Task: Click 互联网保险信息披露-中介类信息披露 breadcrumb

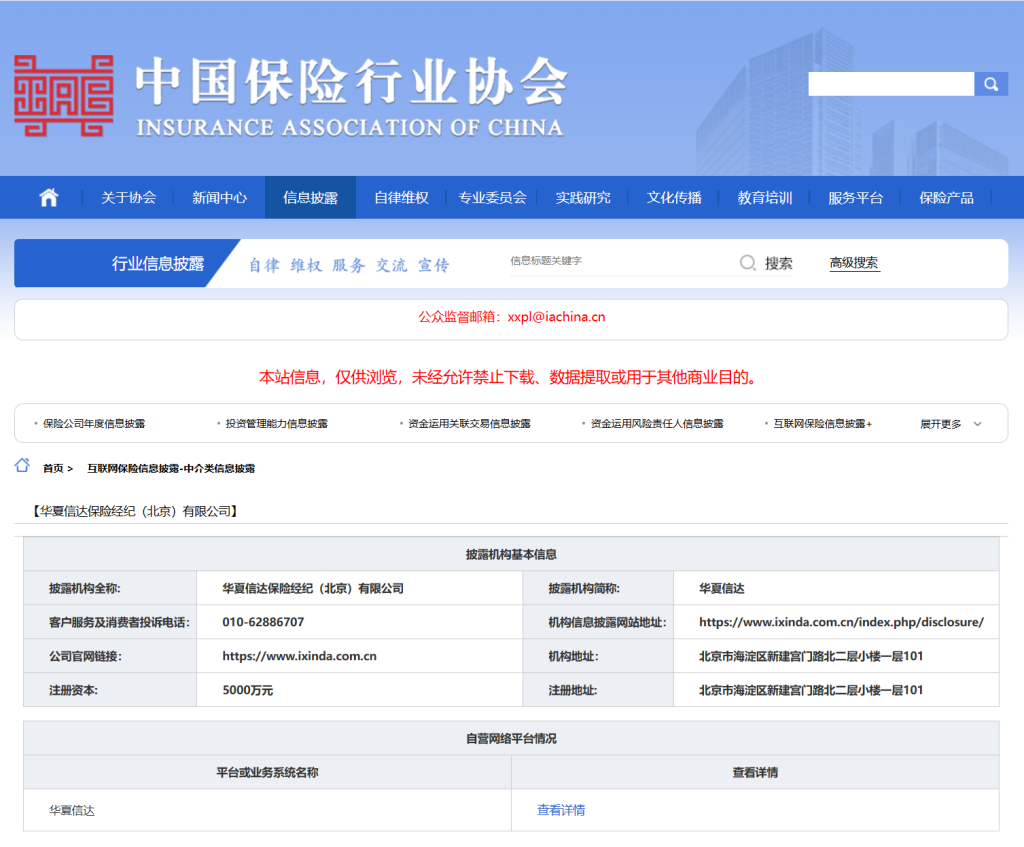Action: point(171,468)
